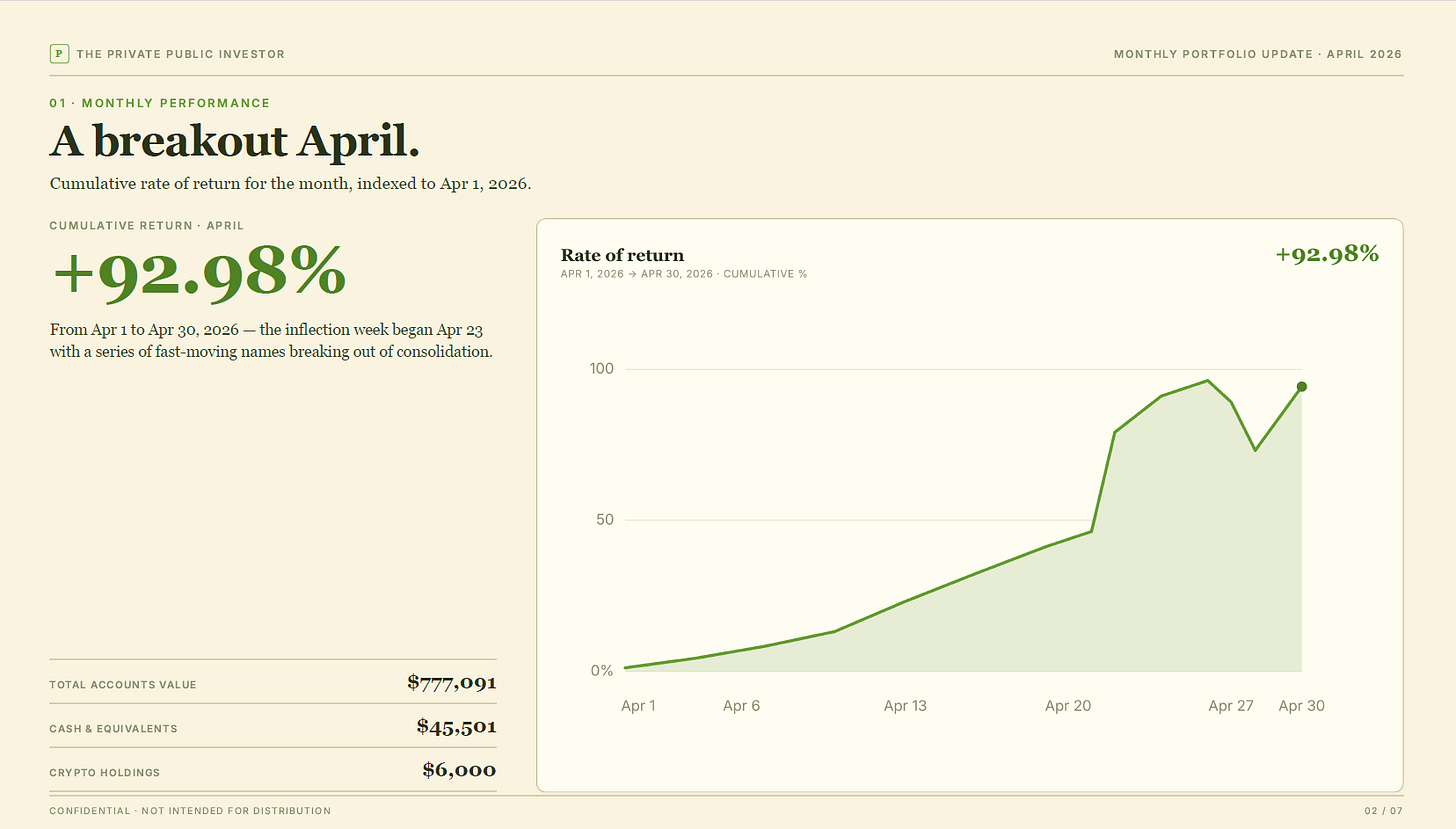Click the 'Apr 27' x-axis label
Screen dimensions: 1456x829
coord(1231,706)
